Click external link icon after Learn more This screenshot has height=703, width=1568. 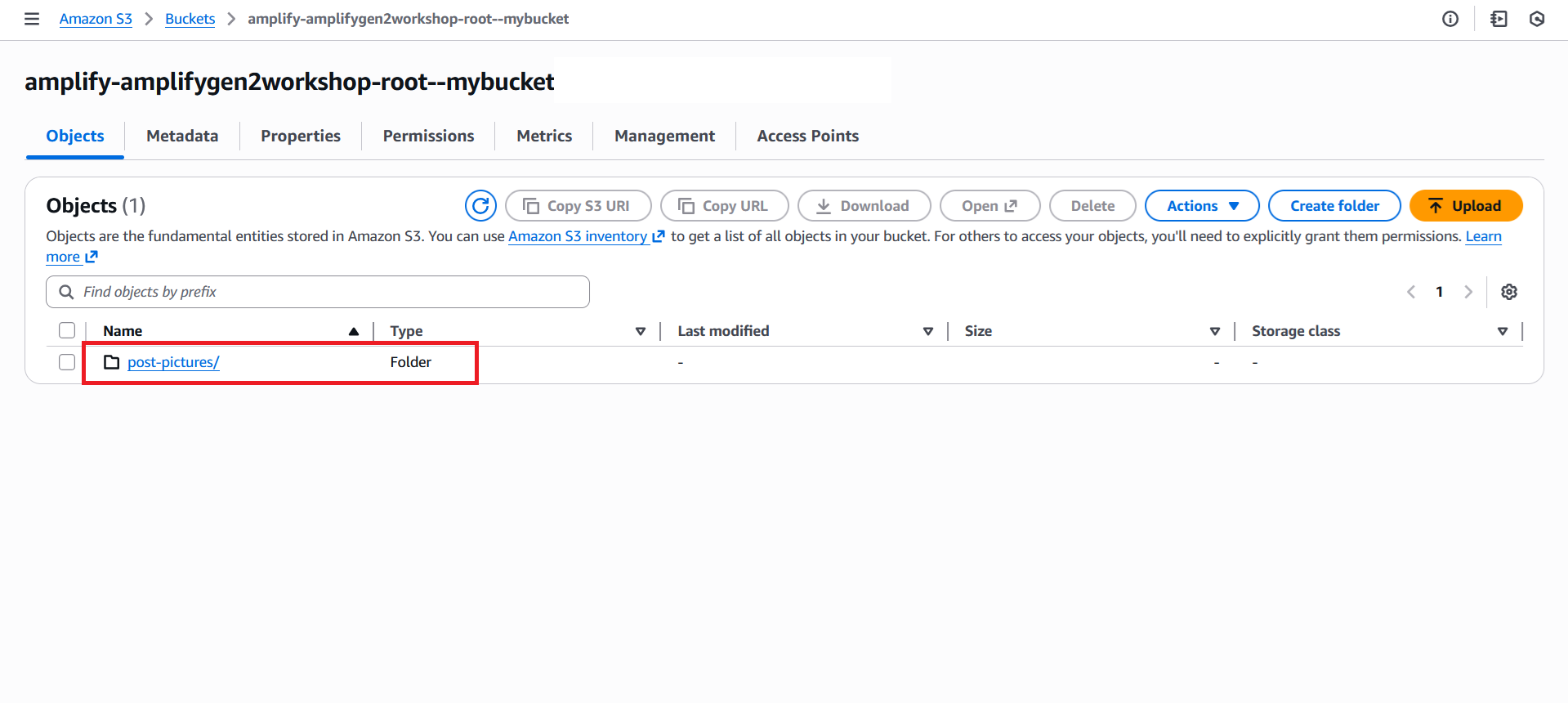coord(92,257)
